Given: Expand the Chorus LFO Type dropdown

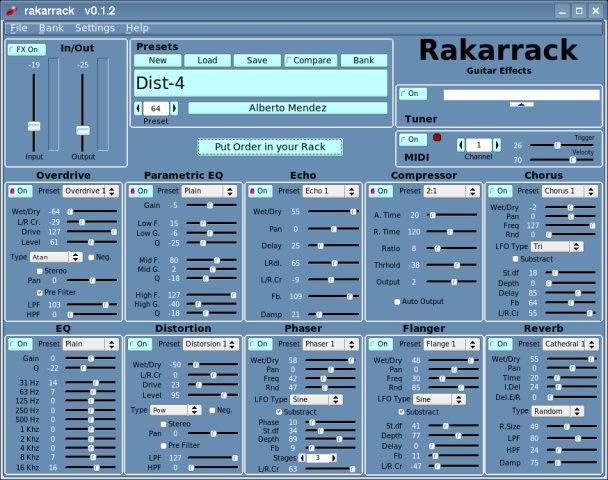Looking at the screenshot, I should tap(551, 245).
